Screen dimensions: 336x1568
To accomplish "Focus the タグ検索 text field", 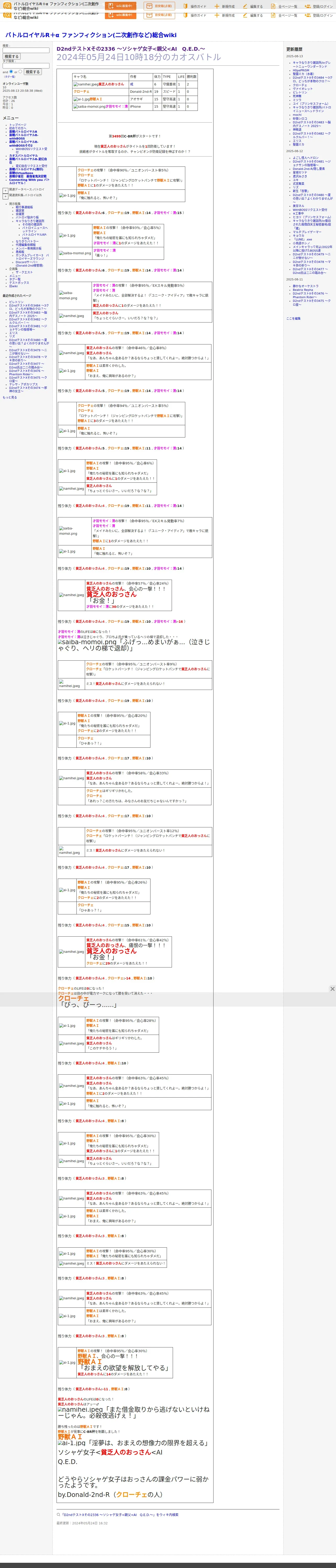I will tap(26, 66).
